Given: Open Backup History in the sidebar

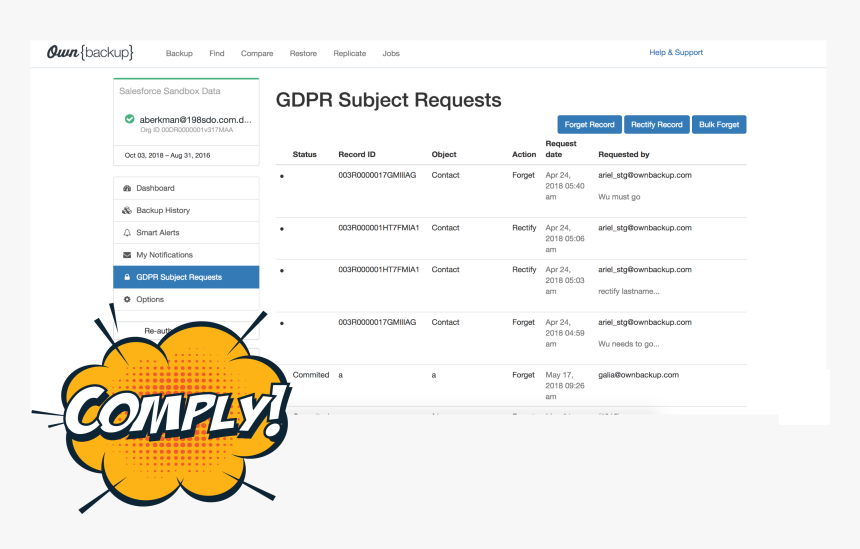Looking at the screenshot, I should pos(186,210).
